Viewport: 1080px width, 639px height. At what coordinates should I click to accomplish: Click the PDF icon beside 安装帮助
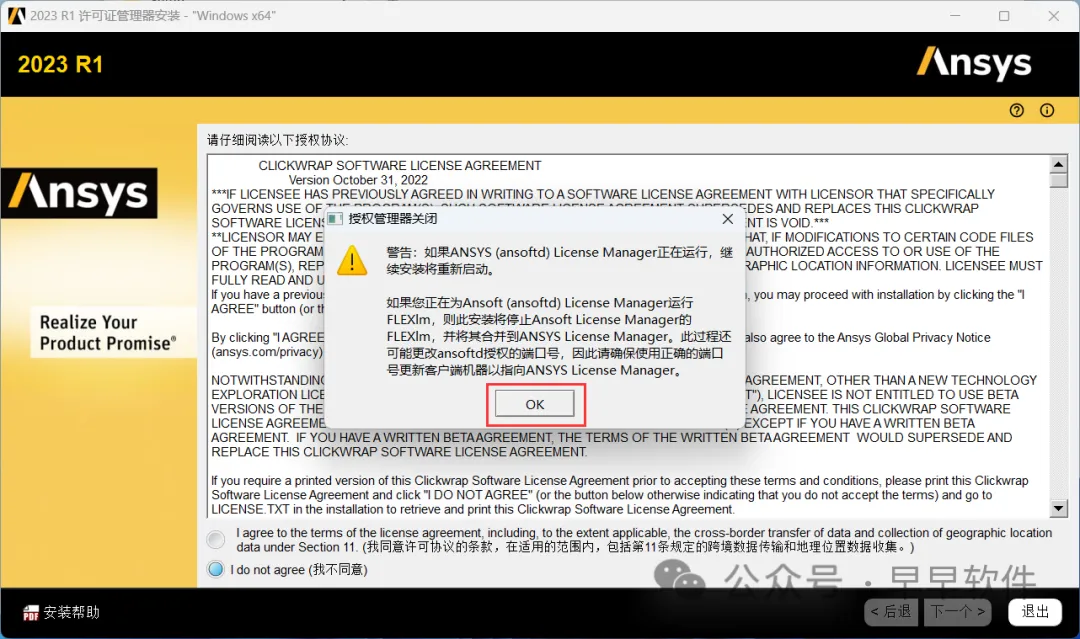[30, 613]
